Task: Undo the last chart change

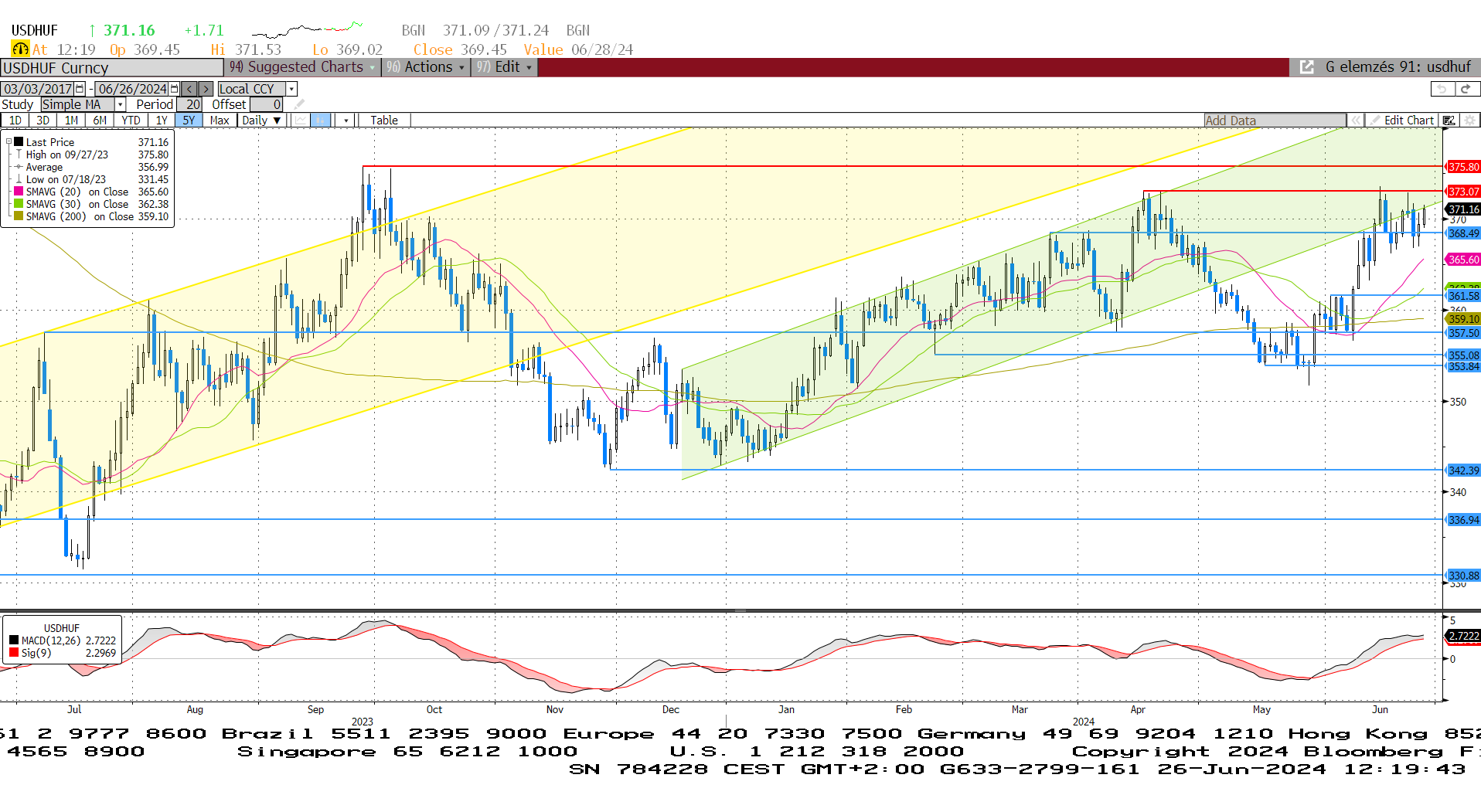Action: pos(1442,89)
